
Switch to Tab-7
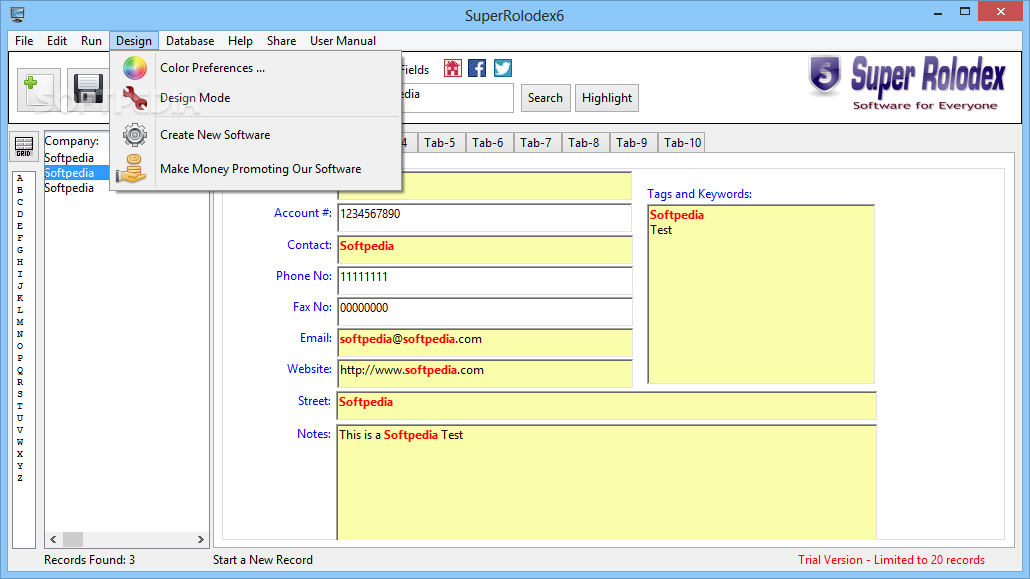pyautogui.click(x=536, y=143)
